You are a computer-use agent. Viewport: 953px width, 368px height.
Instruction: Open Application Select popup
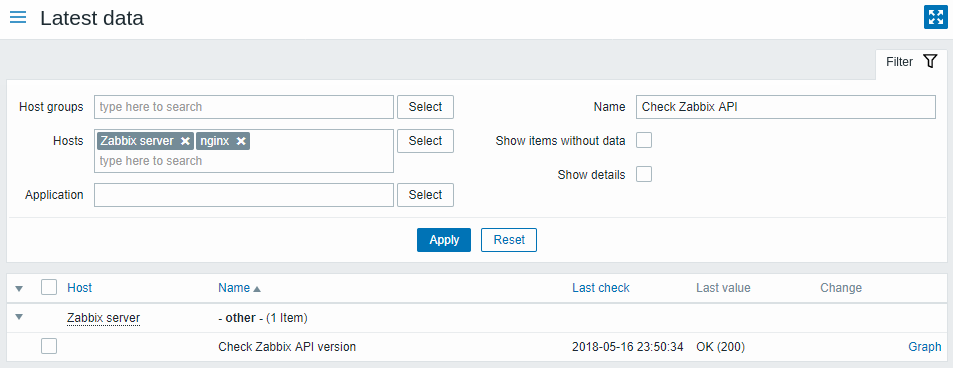(425, 195)
